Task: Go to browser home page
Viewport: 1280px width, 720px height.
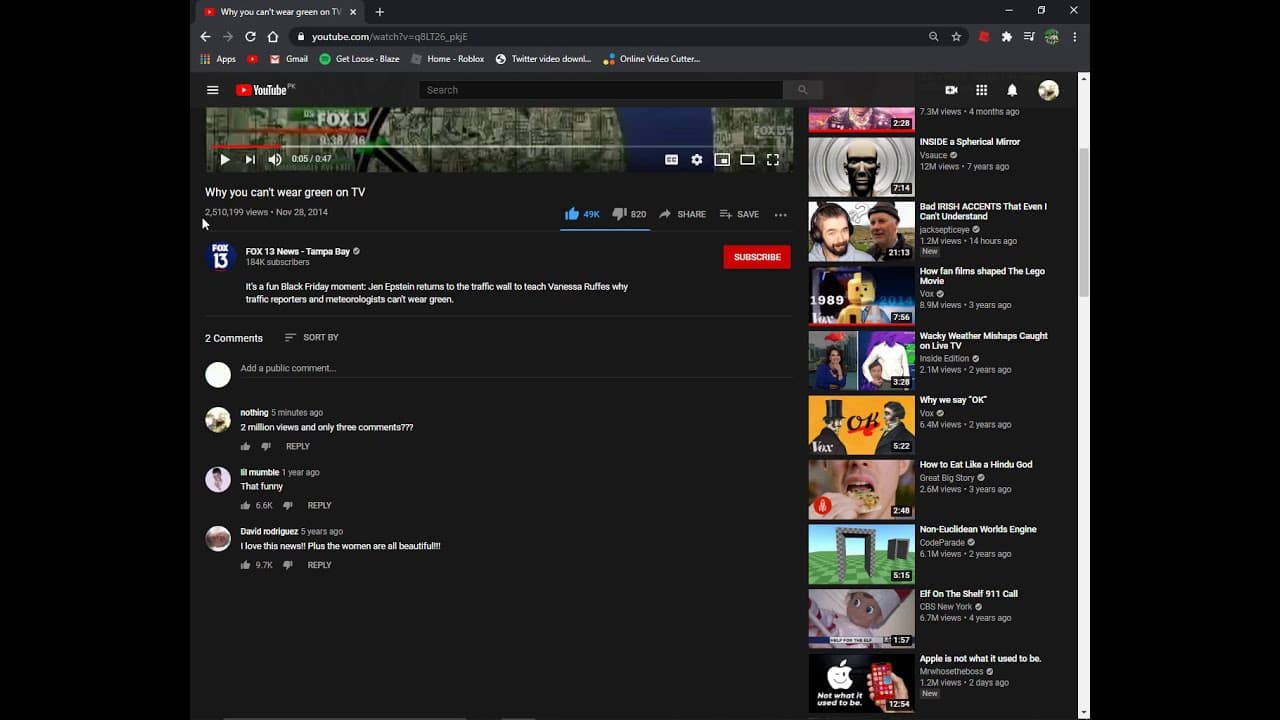Action: point(273,36)
